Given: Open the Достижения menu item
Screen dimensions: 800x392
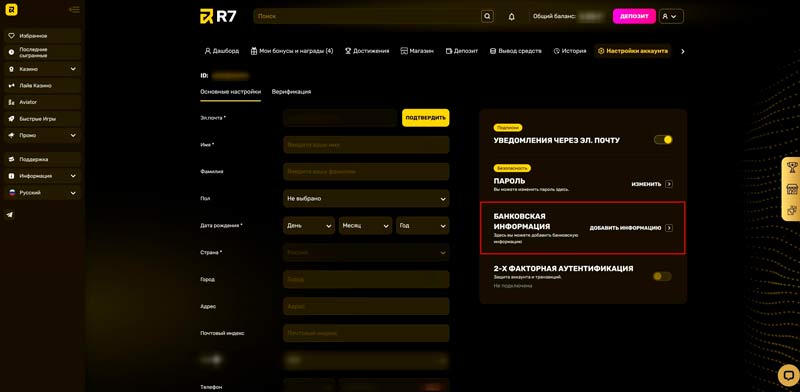Looking at the screenshot, I should click(367, 51).
